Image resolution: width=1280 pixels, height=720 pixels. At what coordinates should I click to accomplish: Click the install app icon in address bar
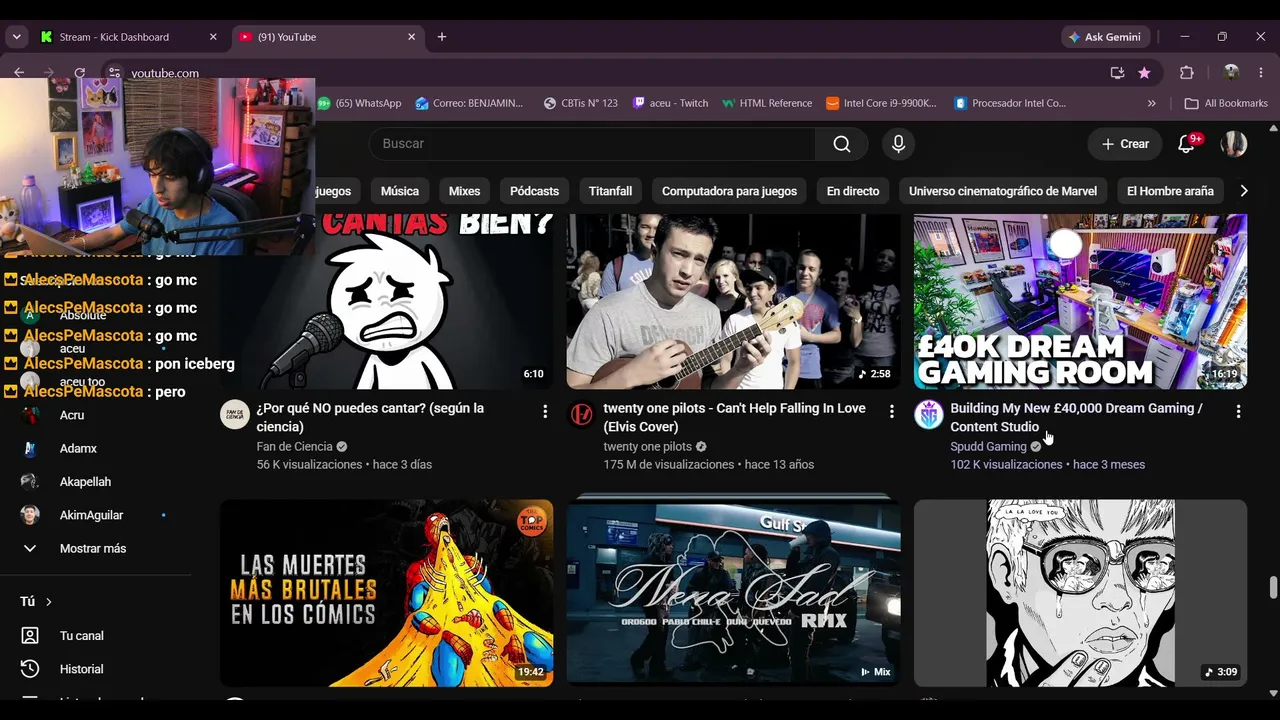tap(1117, 73)
